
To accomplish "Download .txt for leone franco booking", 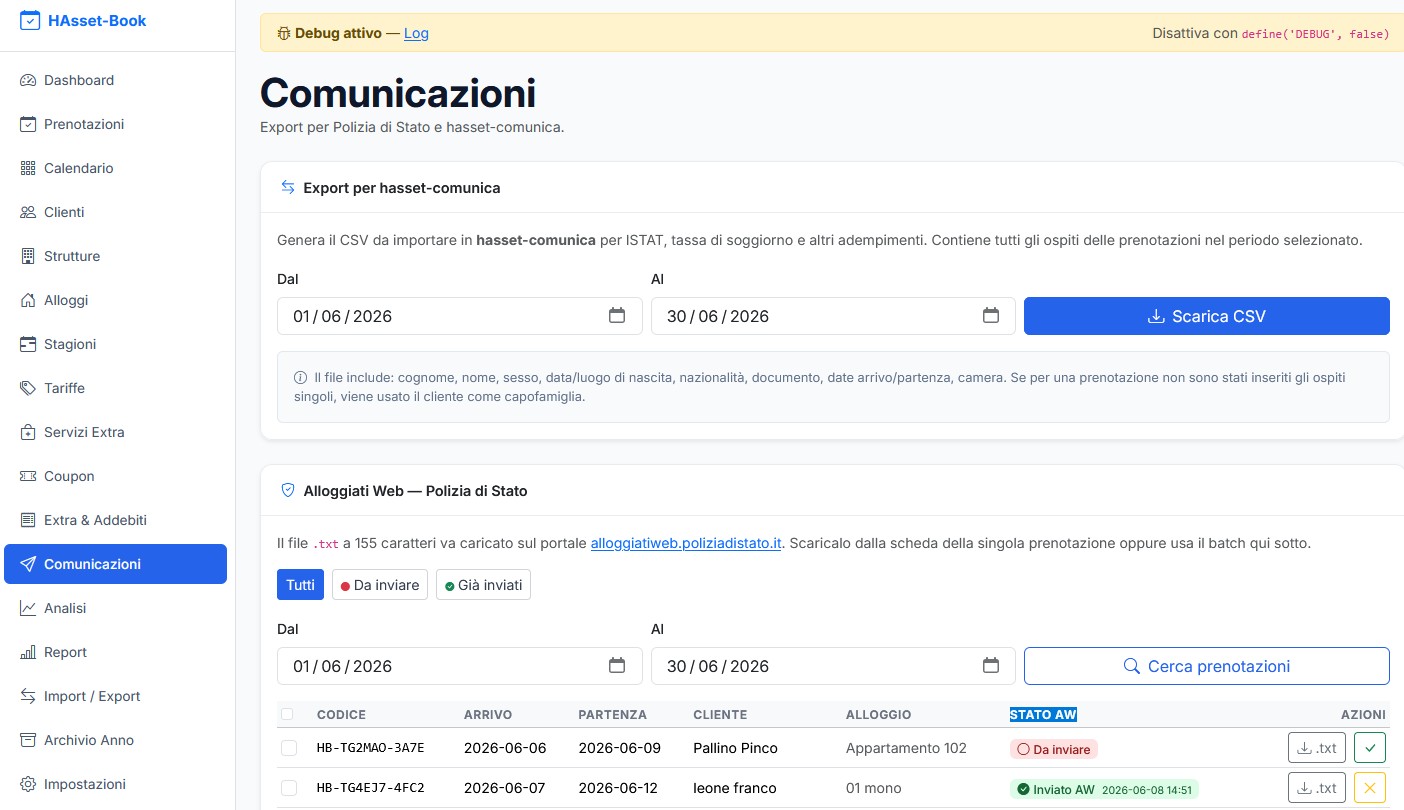I will pyautogui.click(x=1317, y=788).
